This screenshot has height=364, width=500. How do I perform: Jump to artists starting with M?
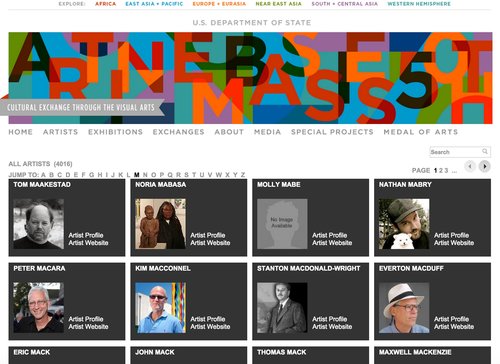click(x=137, y=175)
